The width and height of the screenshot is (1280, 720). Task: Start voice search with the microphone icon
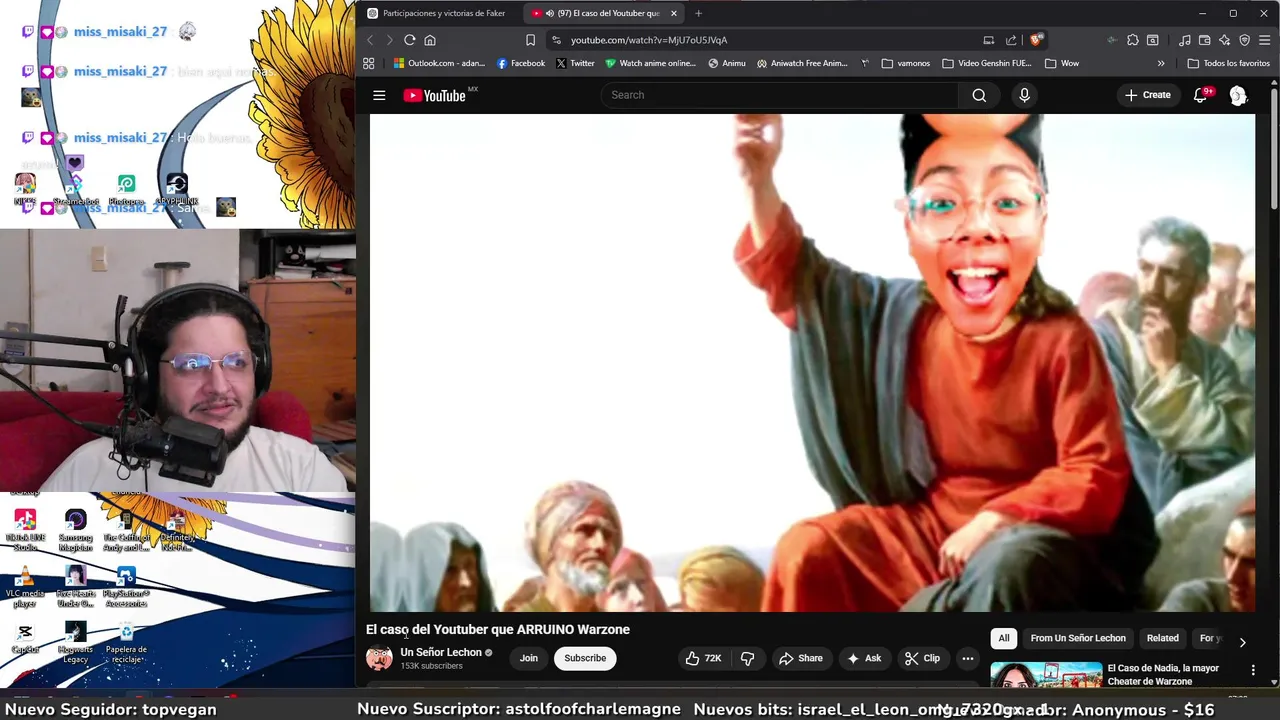(1024, 95)
